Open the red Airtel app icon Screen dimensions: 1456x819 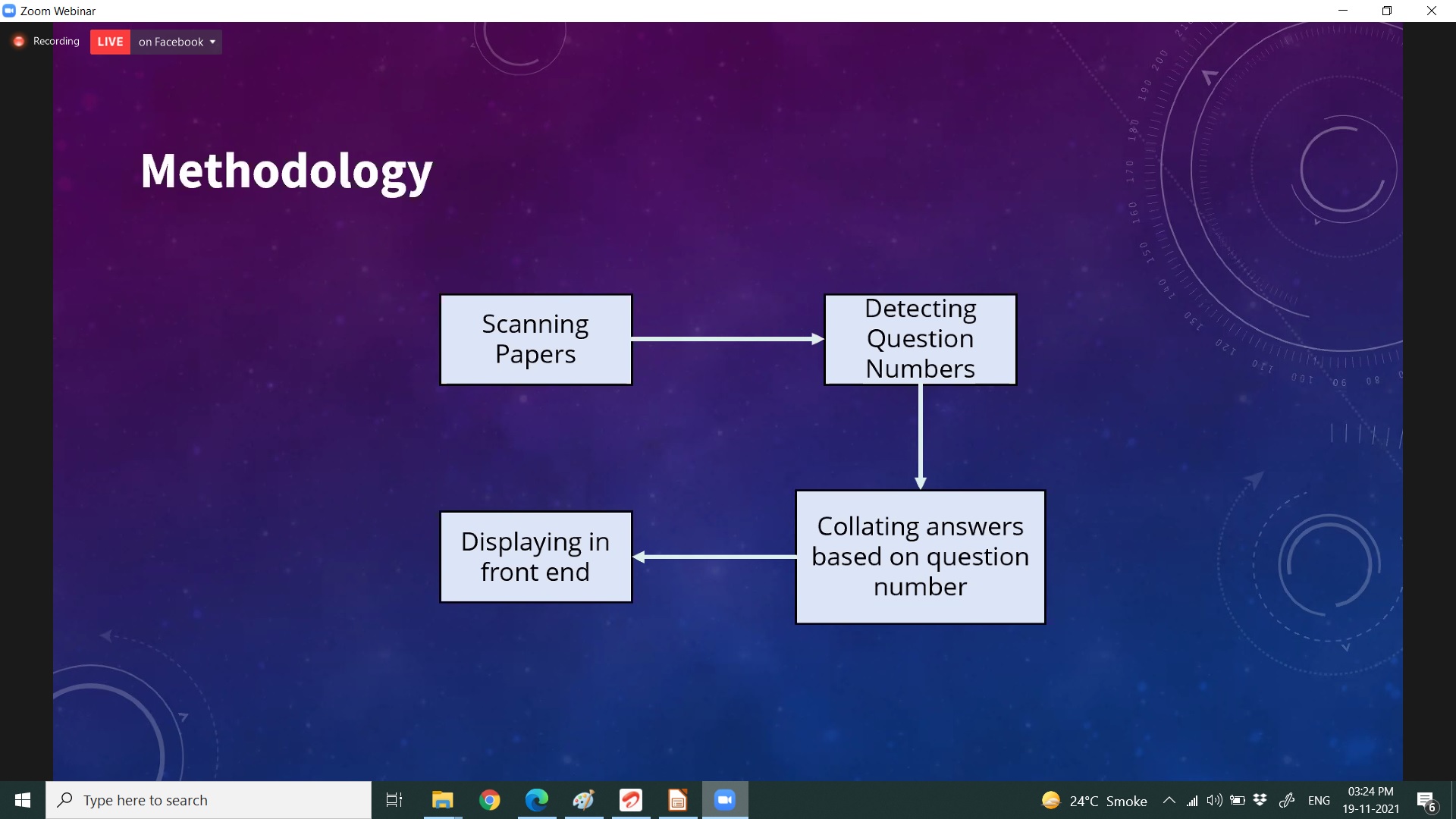pos(631,800)
